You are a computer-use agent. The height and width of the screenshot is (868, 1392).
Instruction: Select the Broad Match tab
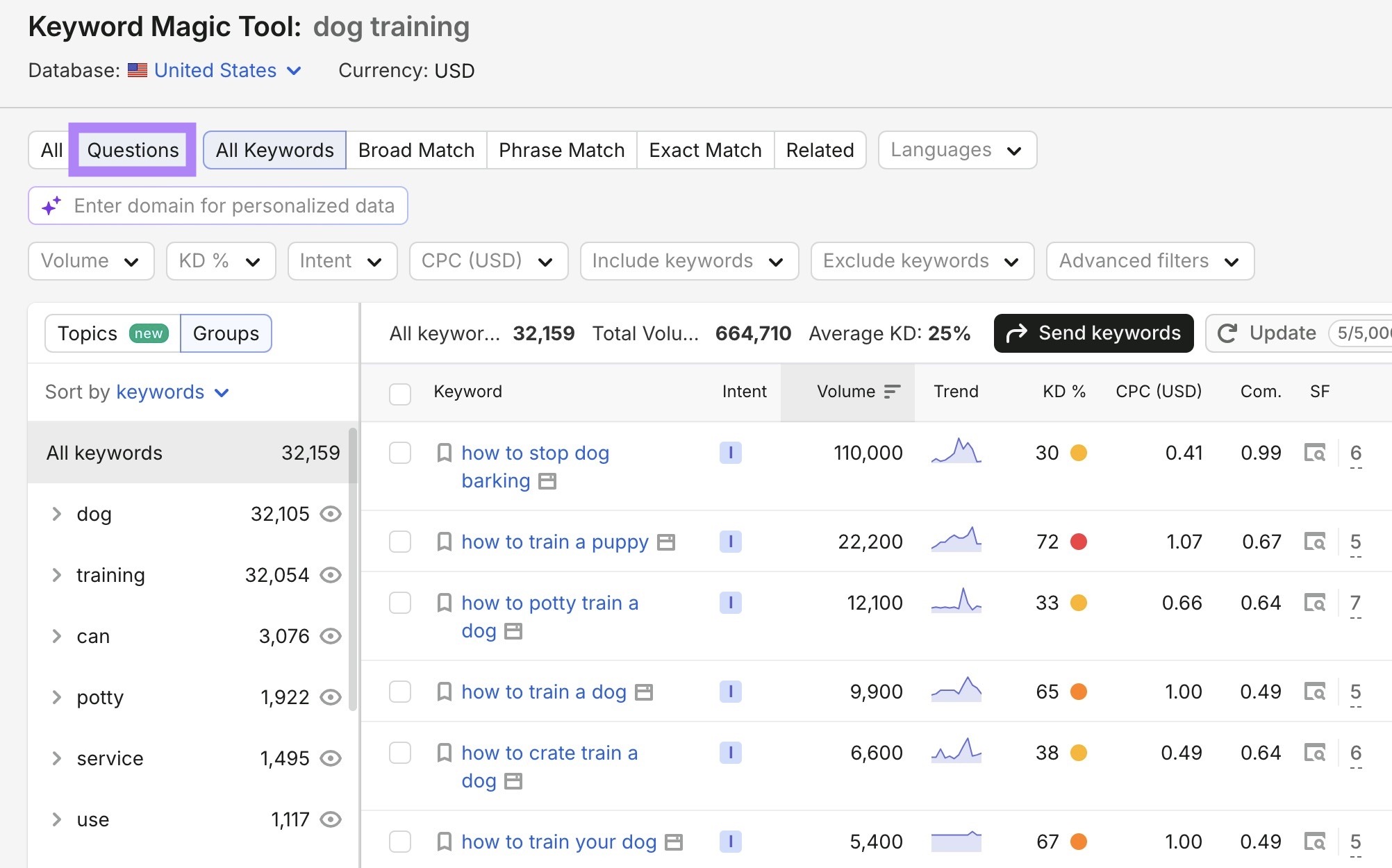click(x=416, y=150)
